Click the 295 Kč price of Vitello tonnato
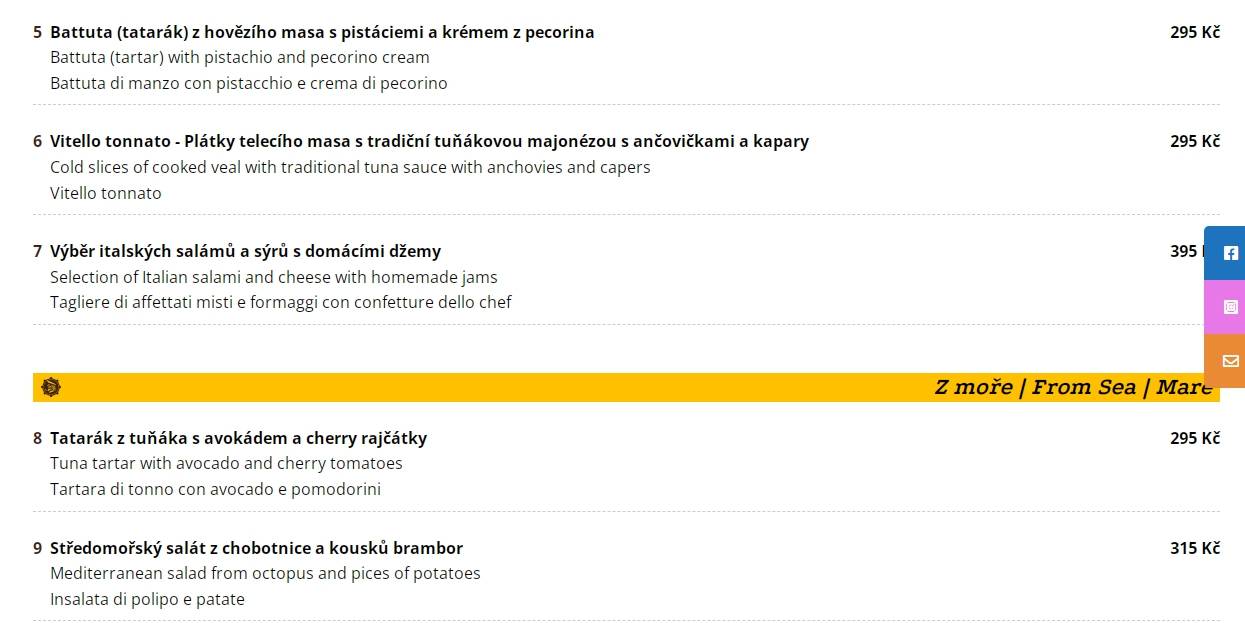This screenshot has width=1245, height=623. tap(1195, 141)
